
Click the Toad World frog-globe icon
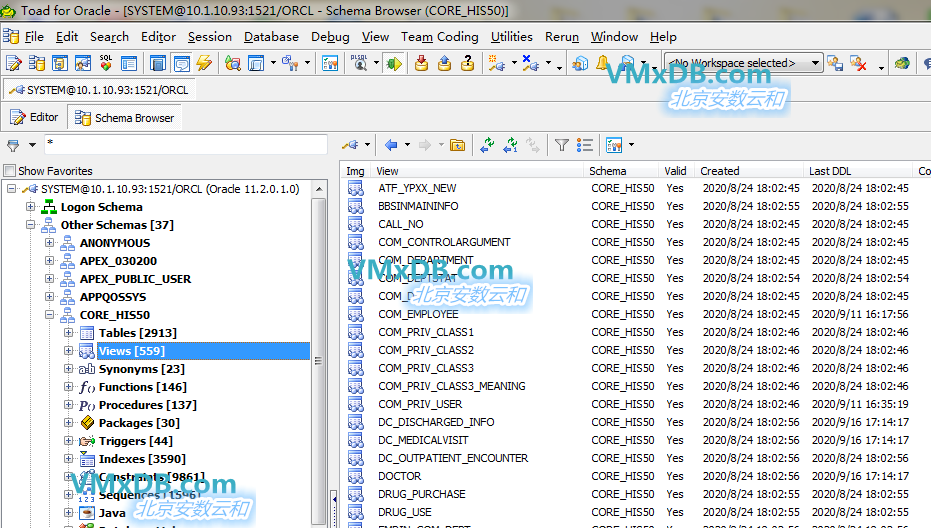(x=902, y=63)
